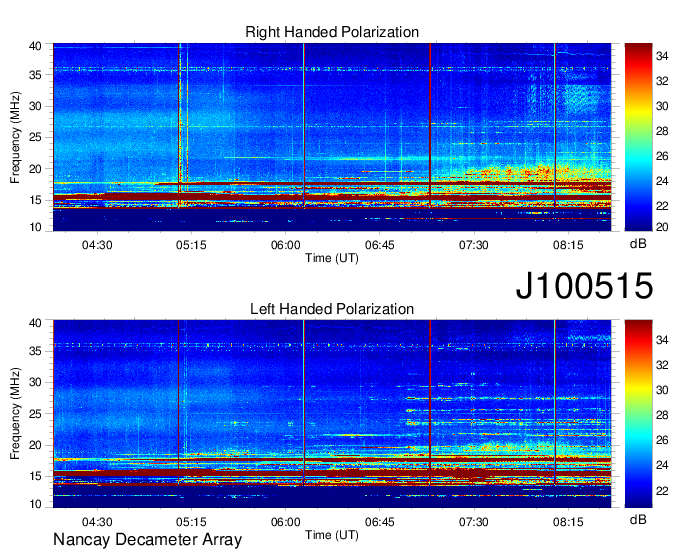Click dB unit label of Right Handed color bar

click(638, 244)
